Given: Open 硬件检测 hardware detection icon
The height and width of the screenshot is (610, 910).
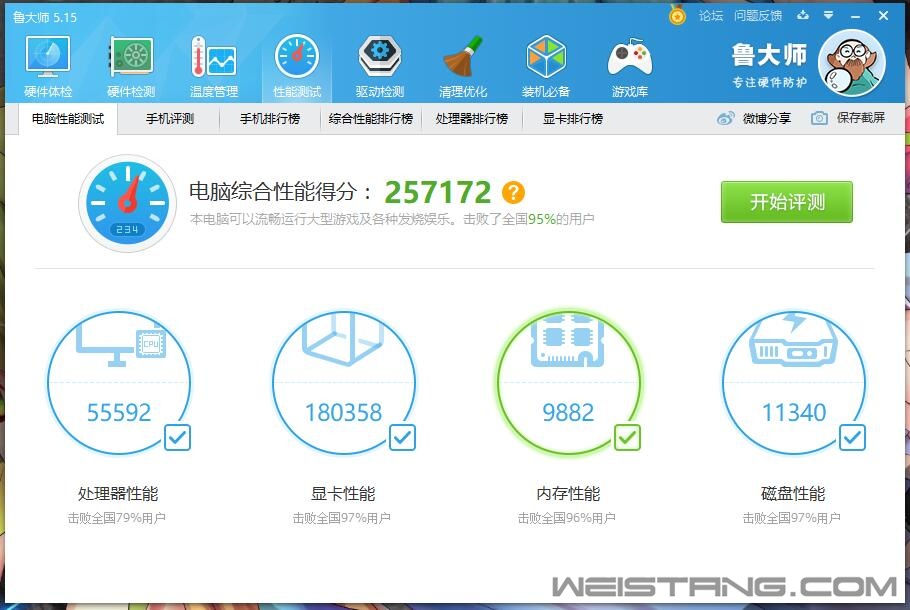Looking at the screenshot, I should pyautogui.click(x=131, y=66).
